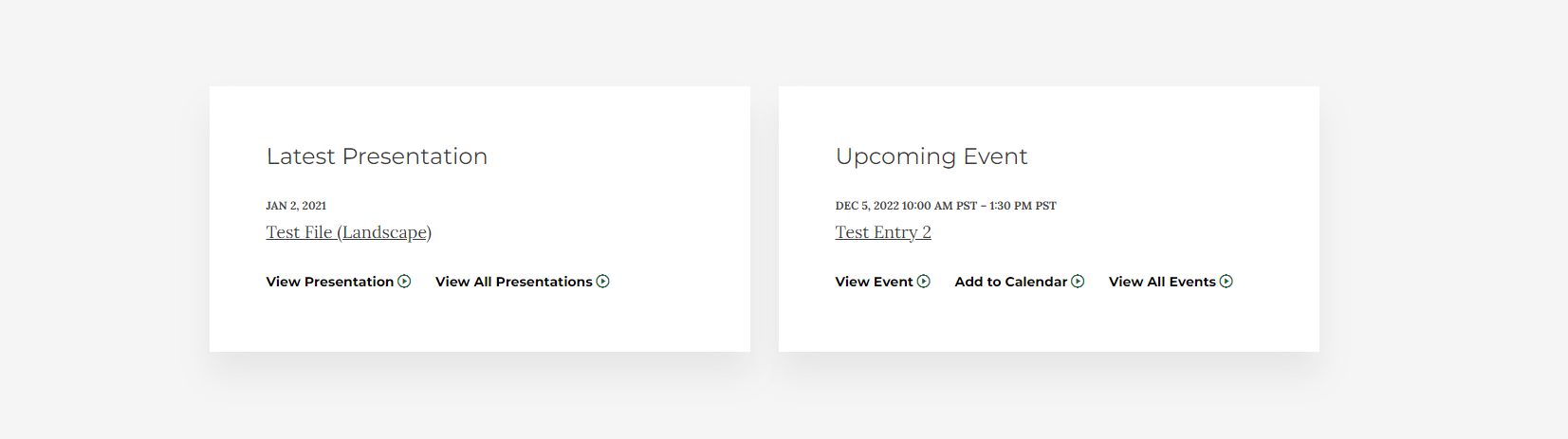The width and height of the screenshot is (1568, 439).
Task: Click the 10:00 AM PST – 1:30 PM PST time range
Action: [x=979, y=206]
